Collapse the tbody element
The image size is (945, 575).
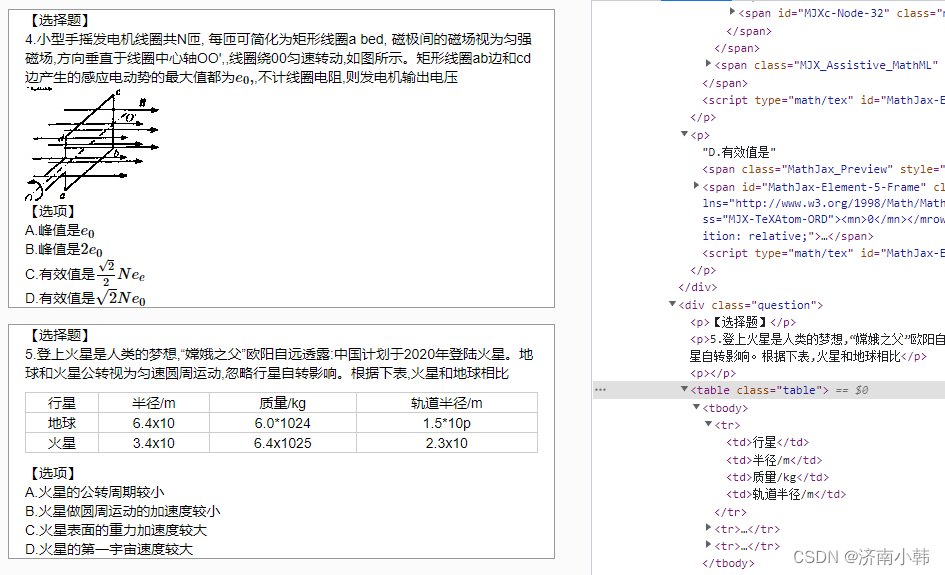[x=696, y=407]
